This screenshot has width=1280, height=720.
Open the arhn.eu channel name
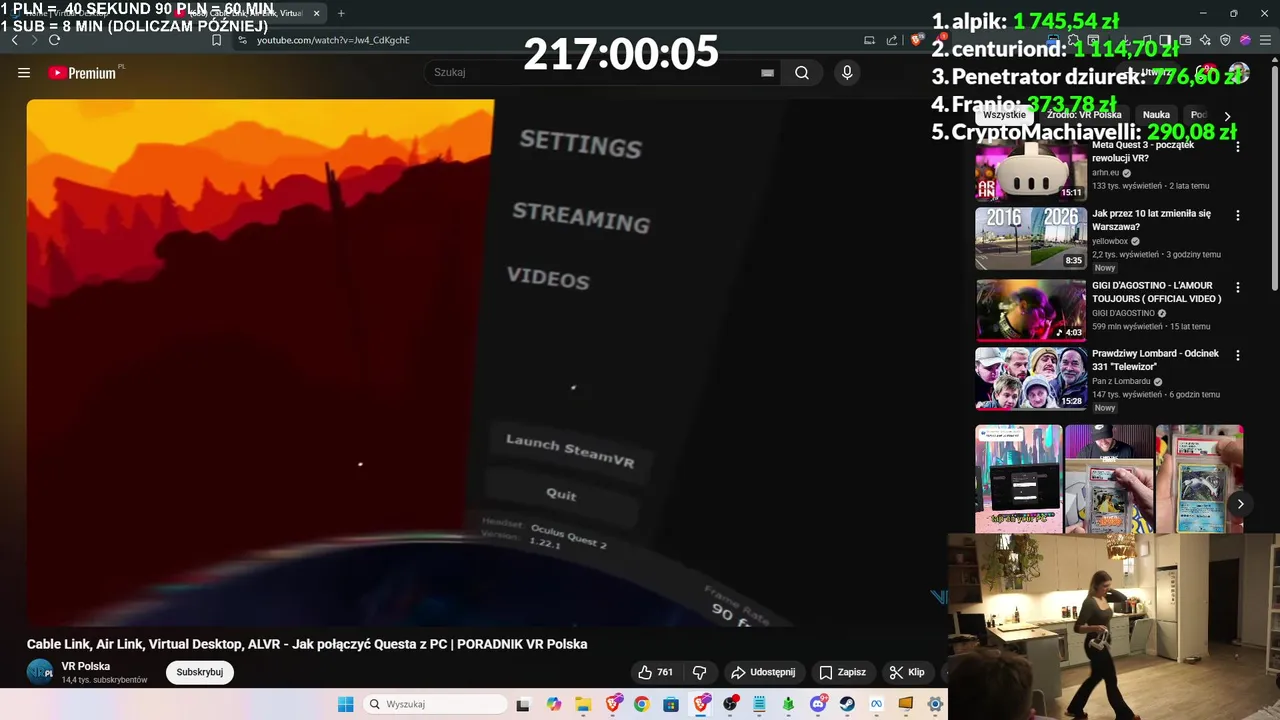[x=1105, y=173]
